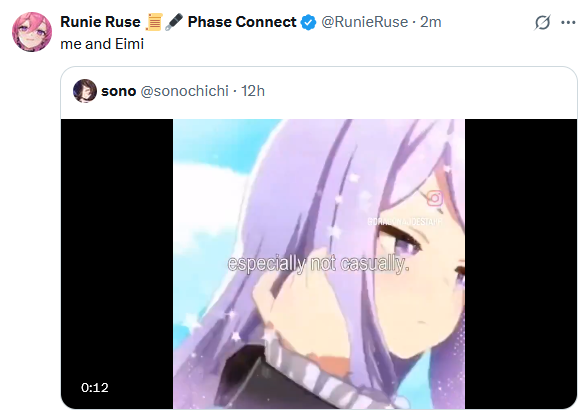Viewport: 585px width, 411px height.
Task: Click the 'me and Eimi' tweet text
Action: pos(102,44)
